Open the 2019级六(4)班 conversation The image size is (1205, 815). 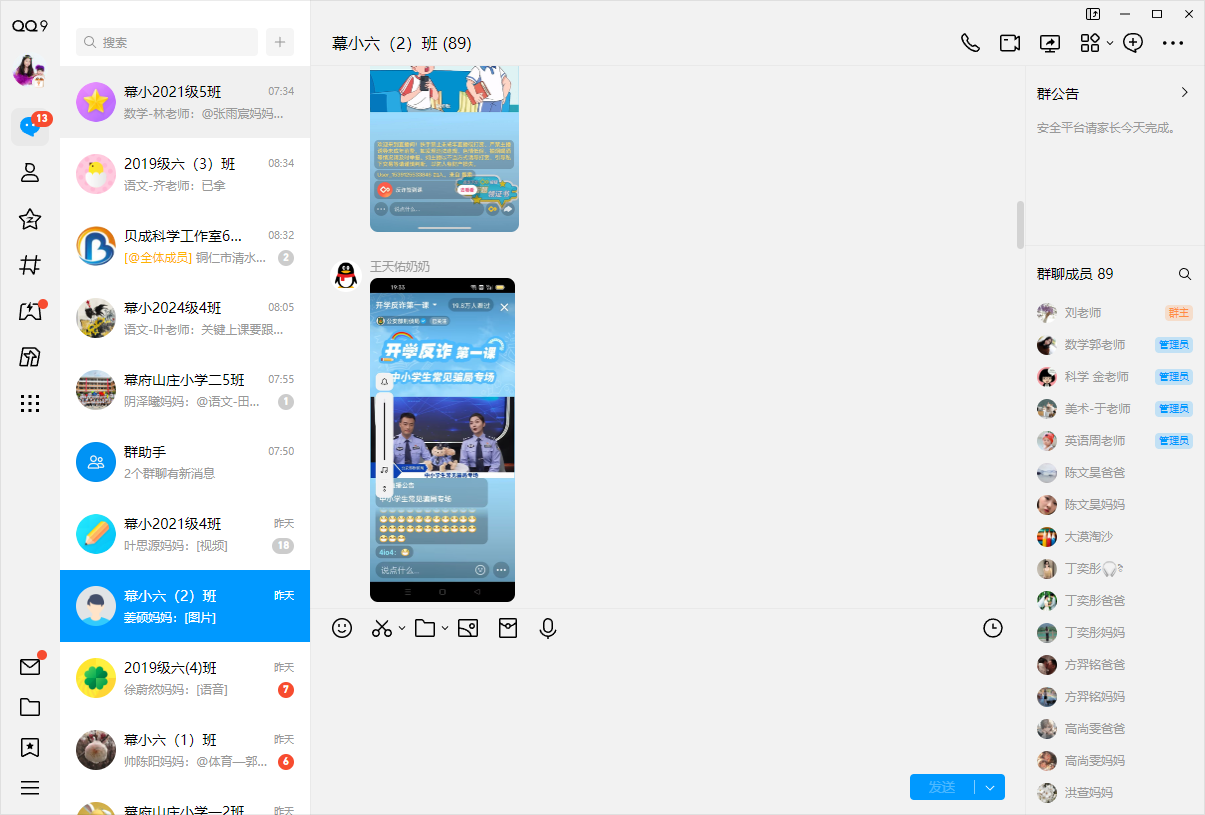tap(185, 678)
